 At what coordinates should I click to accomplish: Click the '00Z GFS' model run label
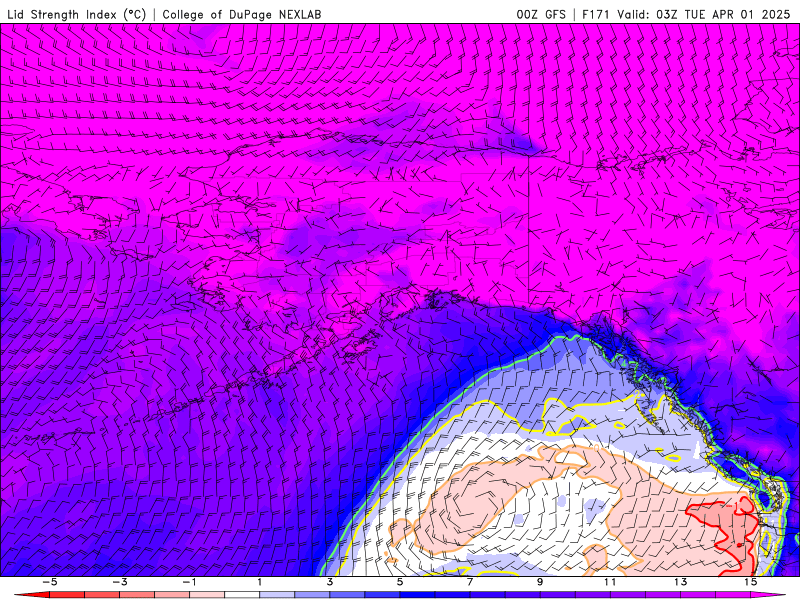click(x=541, y=14)
